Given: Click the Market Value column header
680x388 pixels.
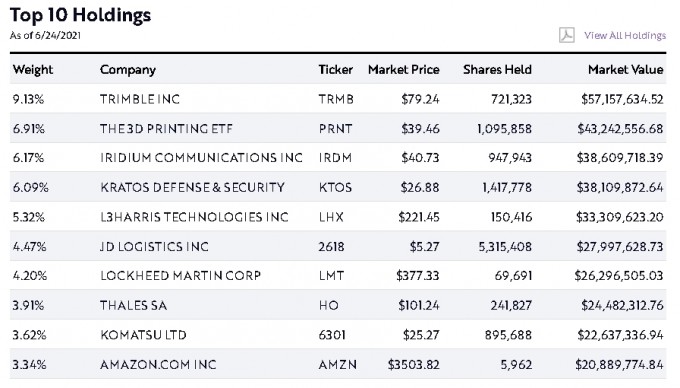Looking at the screenshot, I should pos(626,70).
